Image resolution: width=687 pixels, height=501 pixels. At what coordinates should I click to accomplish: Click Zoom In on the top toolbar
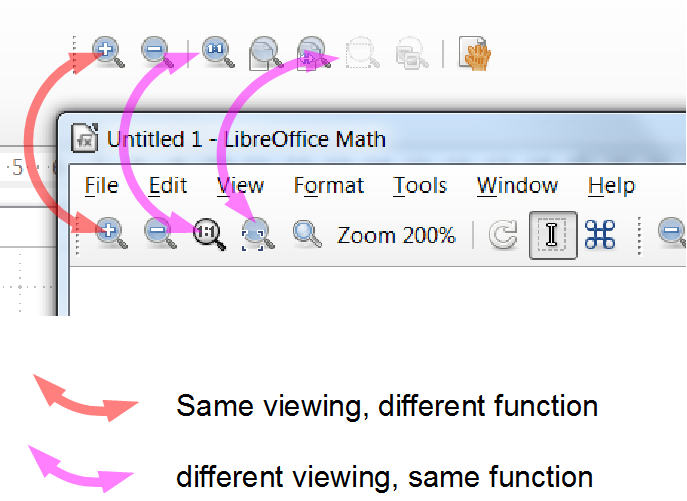point(108,52)
